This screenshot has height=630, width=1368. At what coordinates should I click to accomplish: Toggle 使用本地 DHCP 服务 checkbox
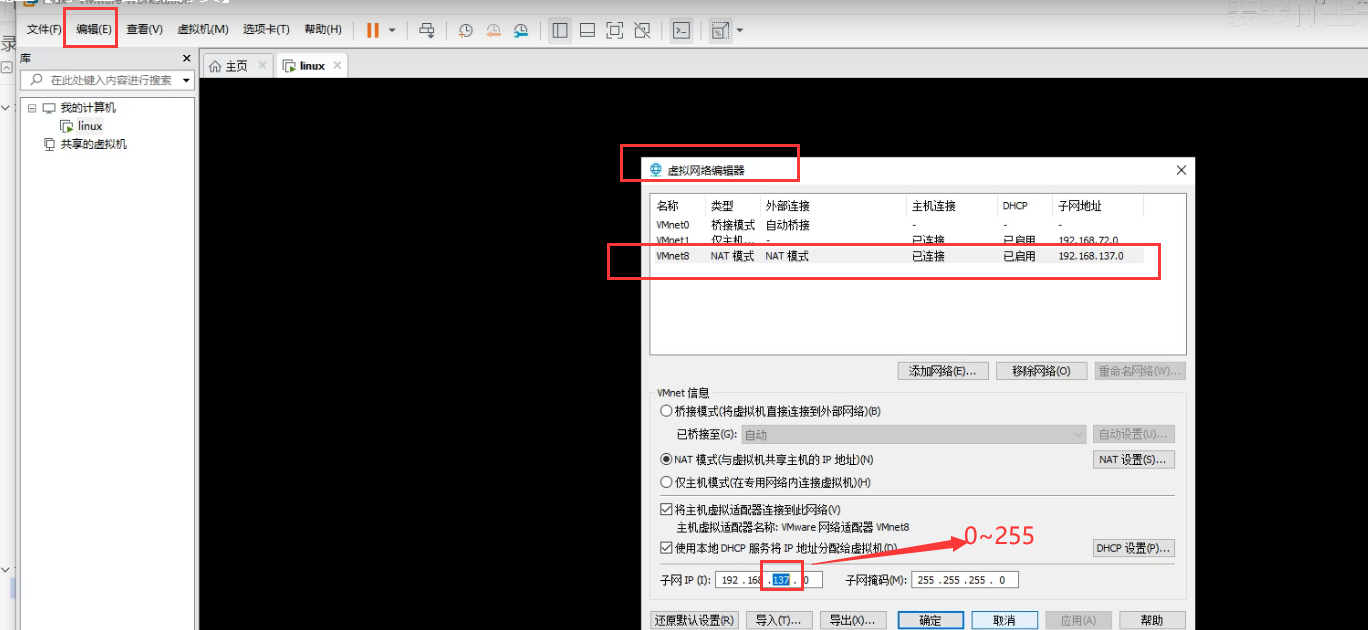click(667, 548)
